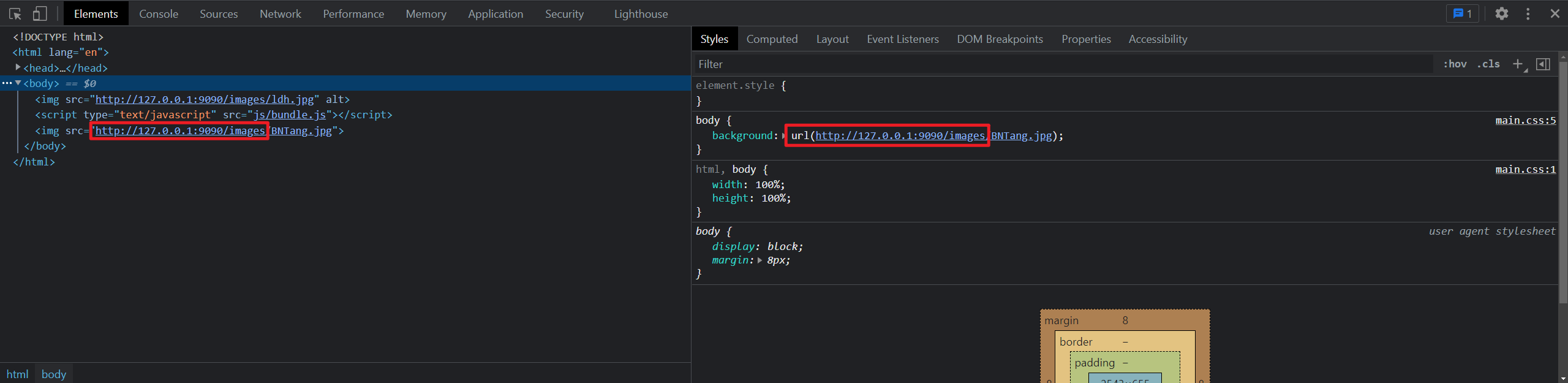Add a new style rule with plus icon
1568x383 pixels.
[1518, 64]
